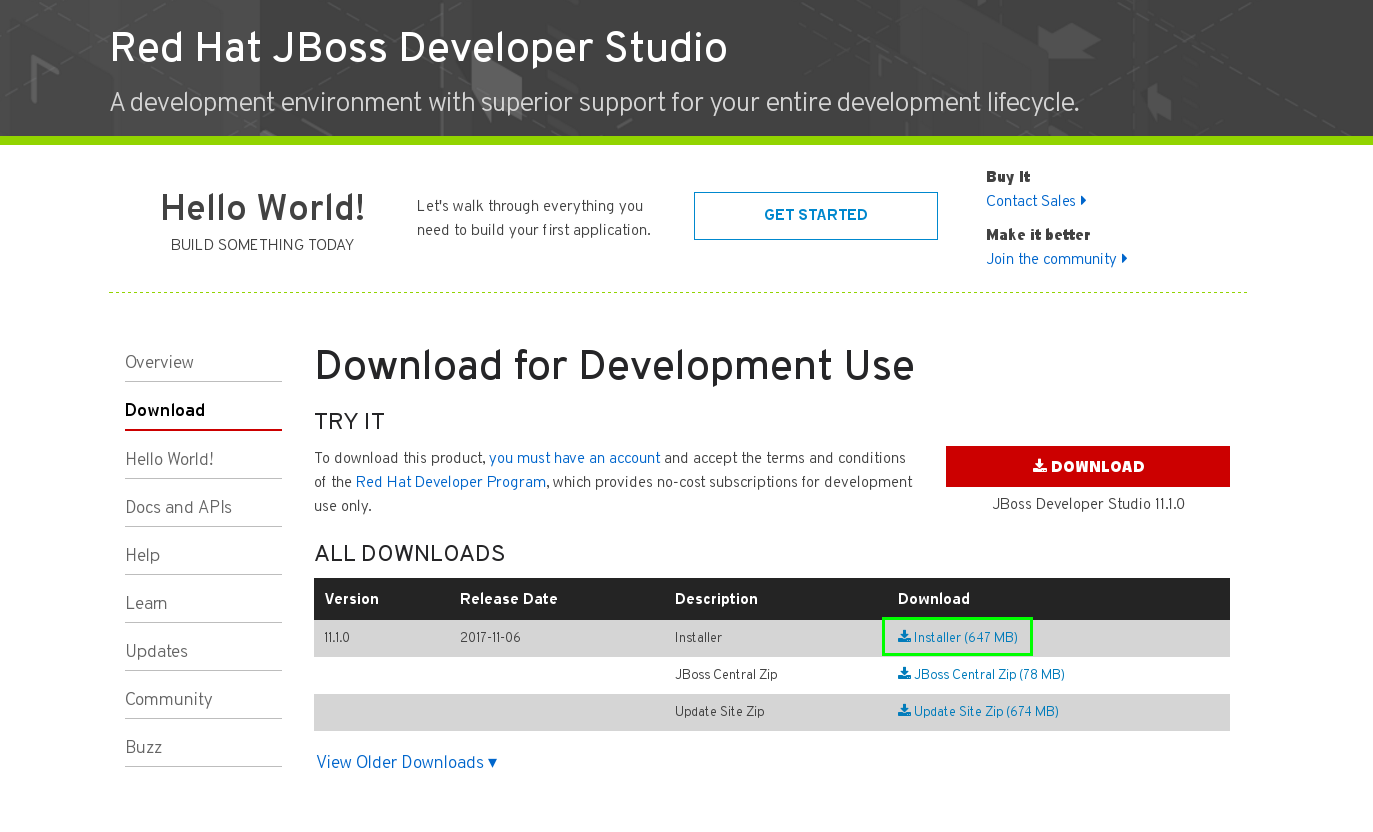This screenshot has height=832, width=1373.
Task: Click the Buy It label
Action: click(1008, 177)
